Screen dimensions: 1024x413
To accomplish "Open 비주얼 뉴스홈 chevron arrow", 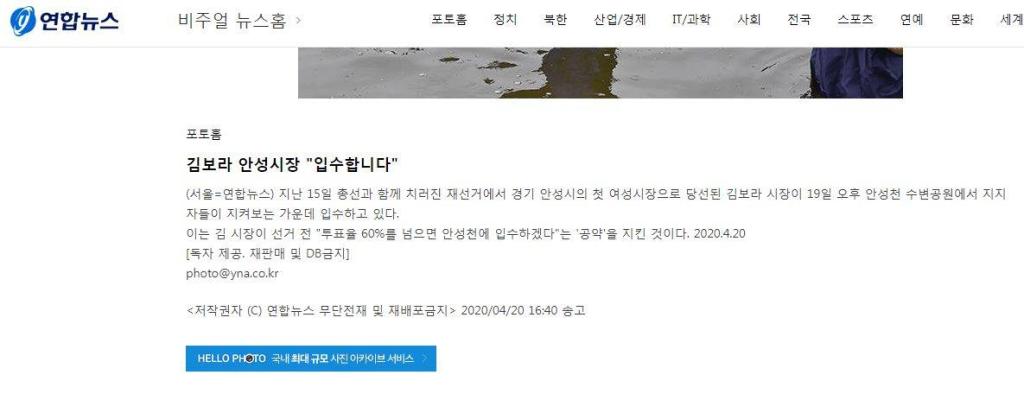I will tap(298, 20).
